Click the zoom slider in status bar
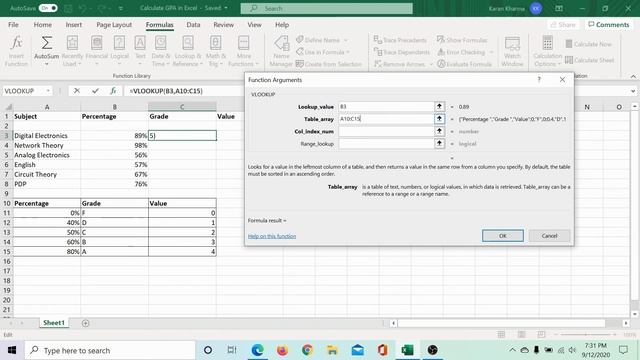 pyautogui.click(x=587, y=335)
